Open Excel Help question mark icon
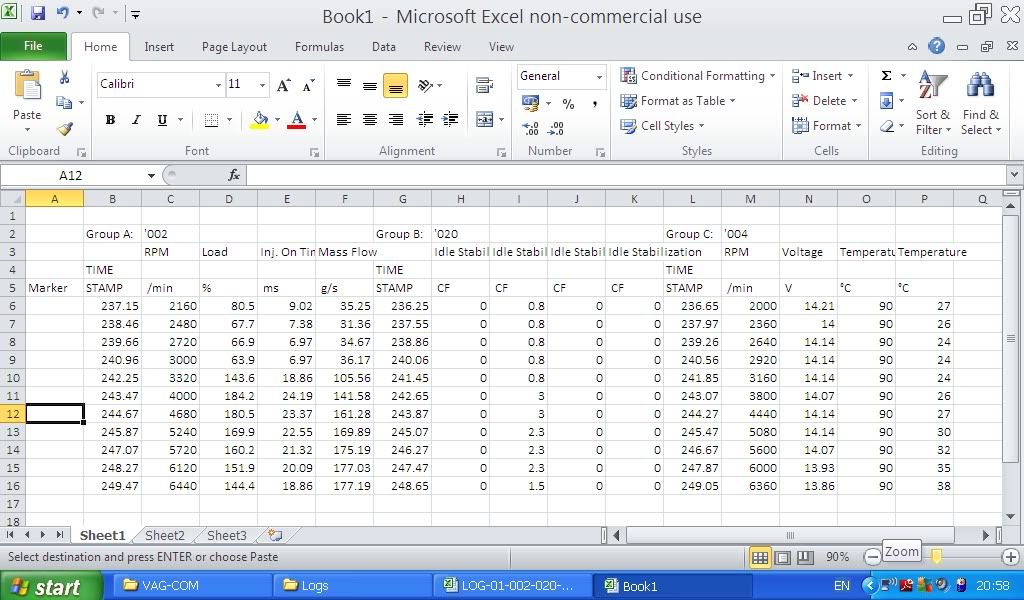Viewport: 1024px width, 600px height. (936, 46)
